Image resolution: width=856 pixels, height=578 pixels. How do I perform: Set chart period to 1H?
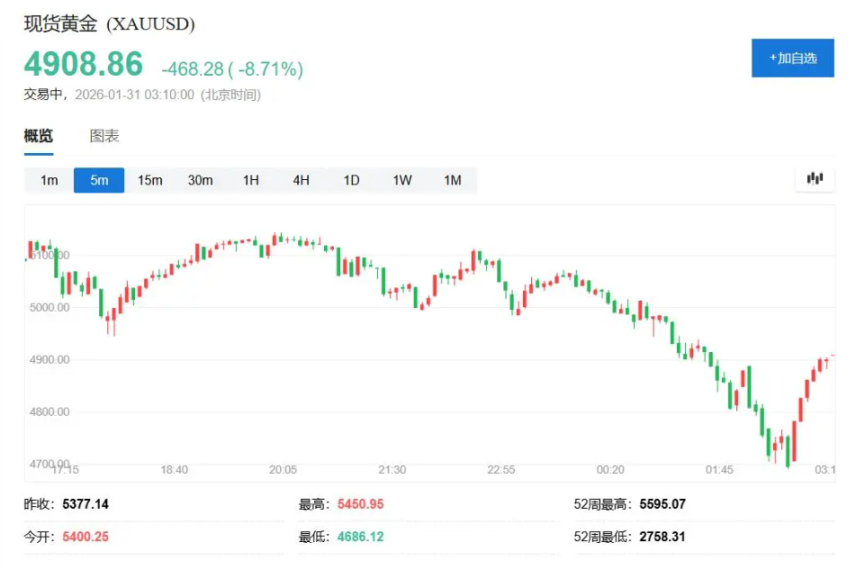point(251,180)
